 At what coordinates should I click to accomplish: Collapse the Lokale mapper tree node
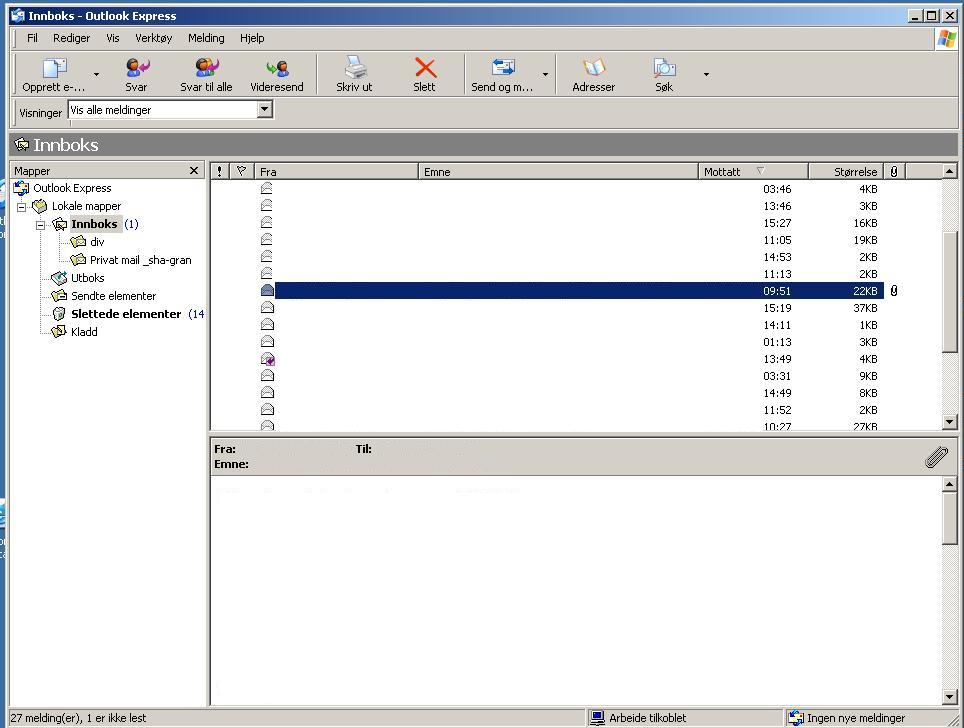coord(22,207)
